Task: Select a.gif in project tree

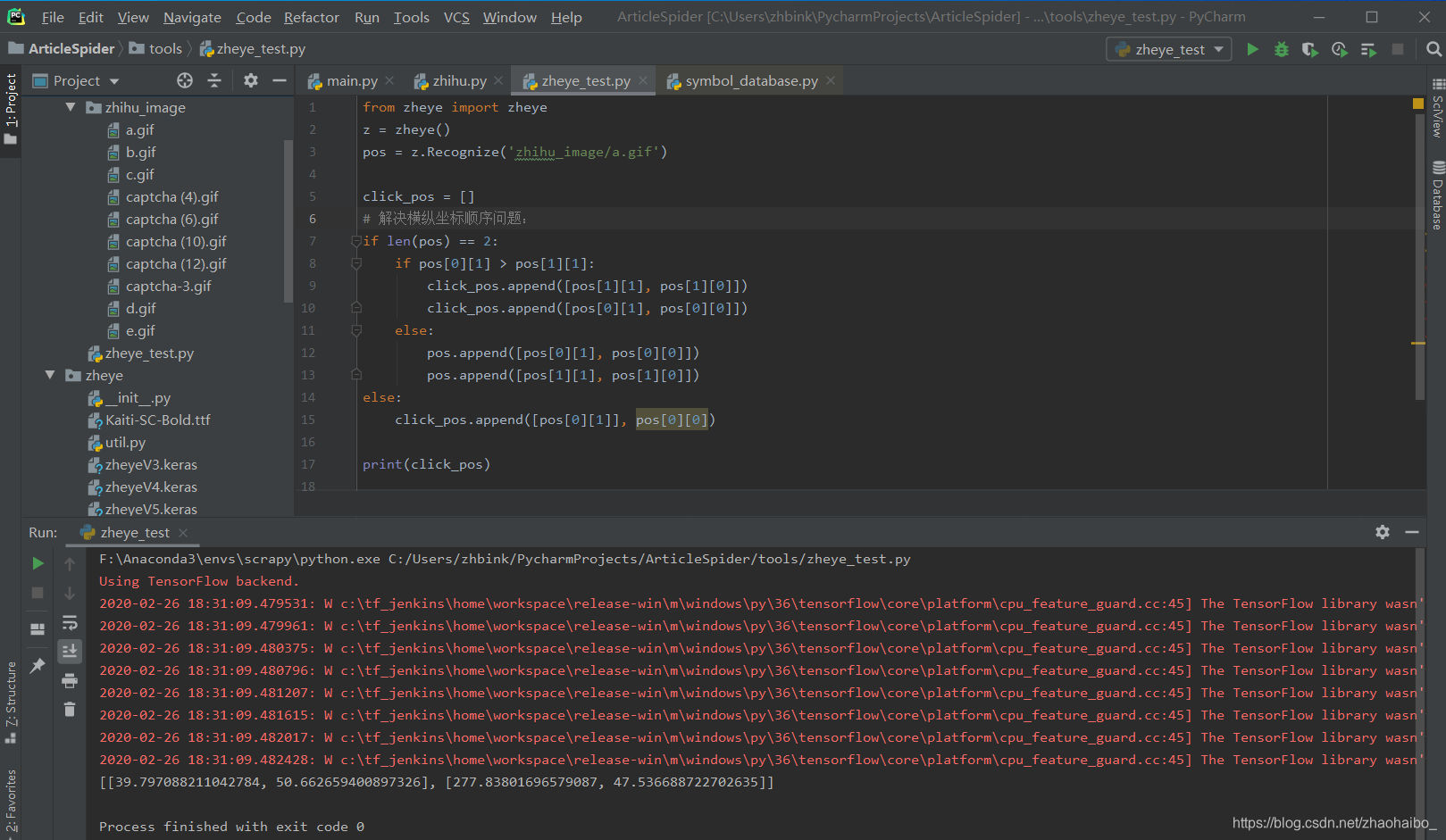Action: pyautogui.click(x=139, y=129)
